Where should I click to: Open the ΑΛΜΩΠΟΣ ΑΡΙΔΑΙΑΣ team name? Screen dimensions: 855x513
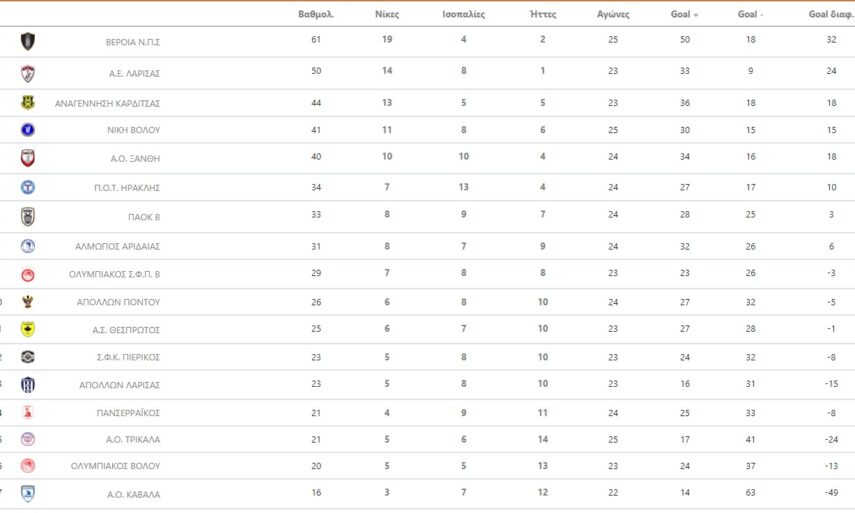118,246
